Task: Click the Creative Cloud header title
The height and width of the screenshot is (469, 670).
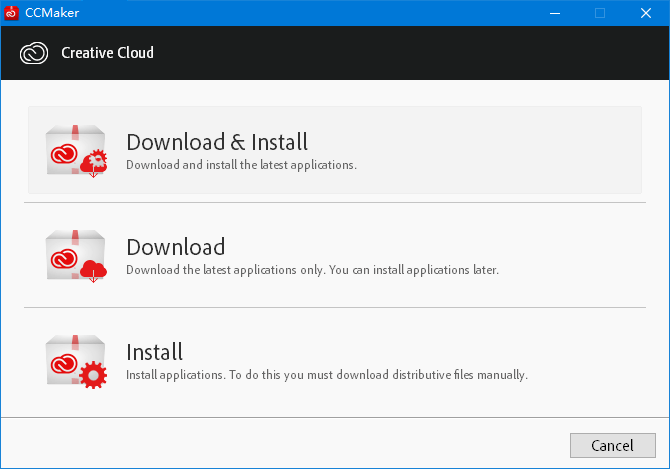Action: tap(107, 53)
